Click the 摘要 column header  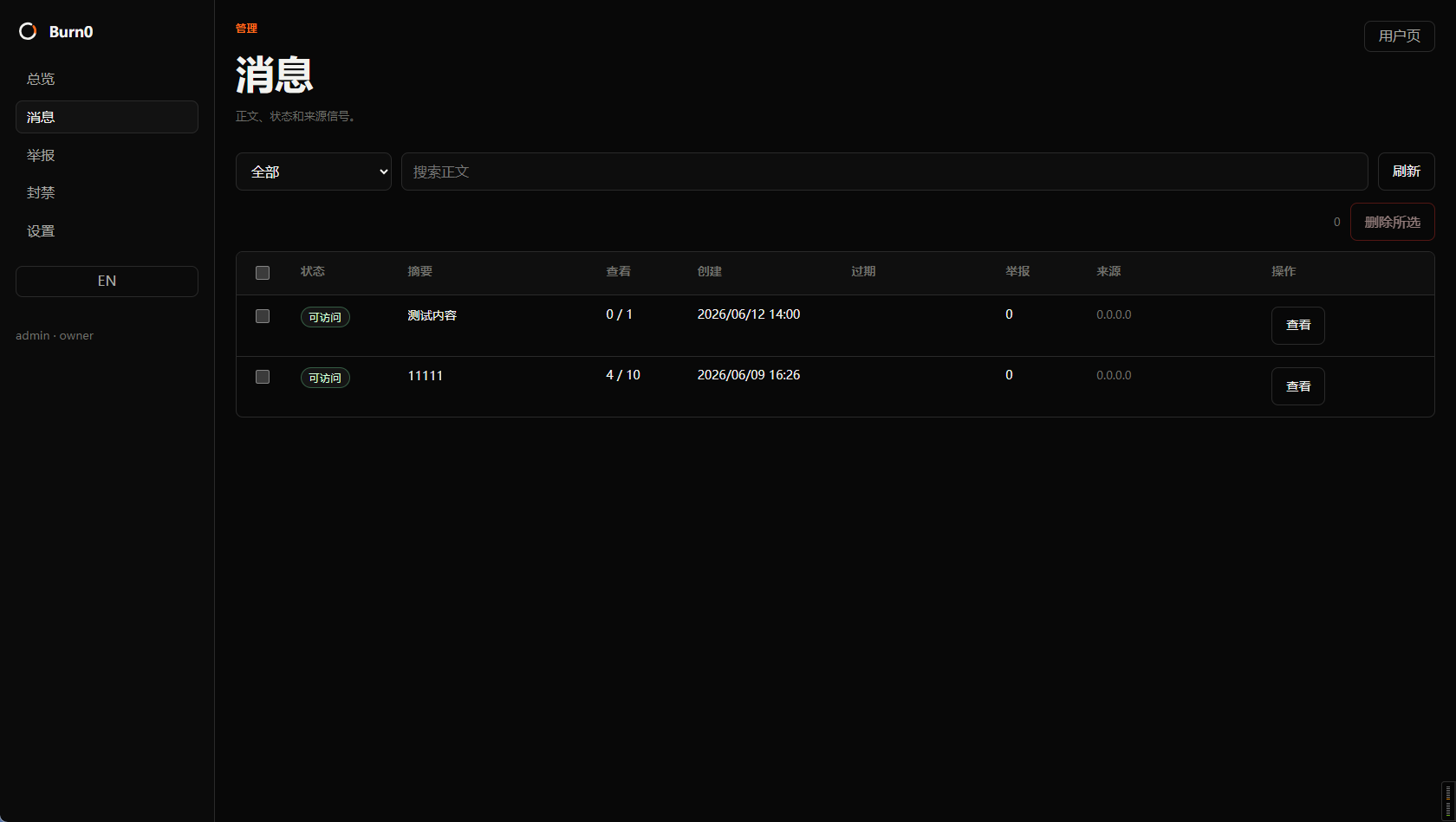419,271
